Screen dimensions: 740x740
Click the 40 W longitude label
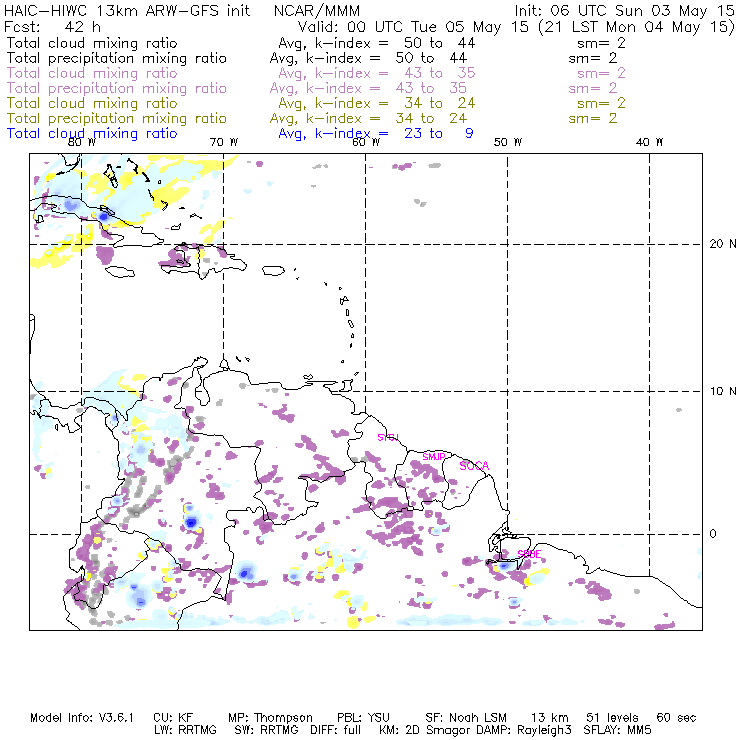(649, 142)
